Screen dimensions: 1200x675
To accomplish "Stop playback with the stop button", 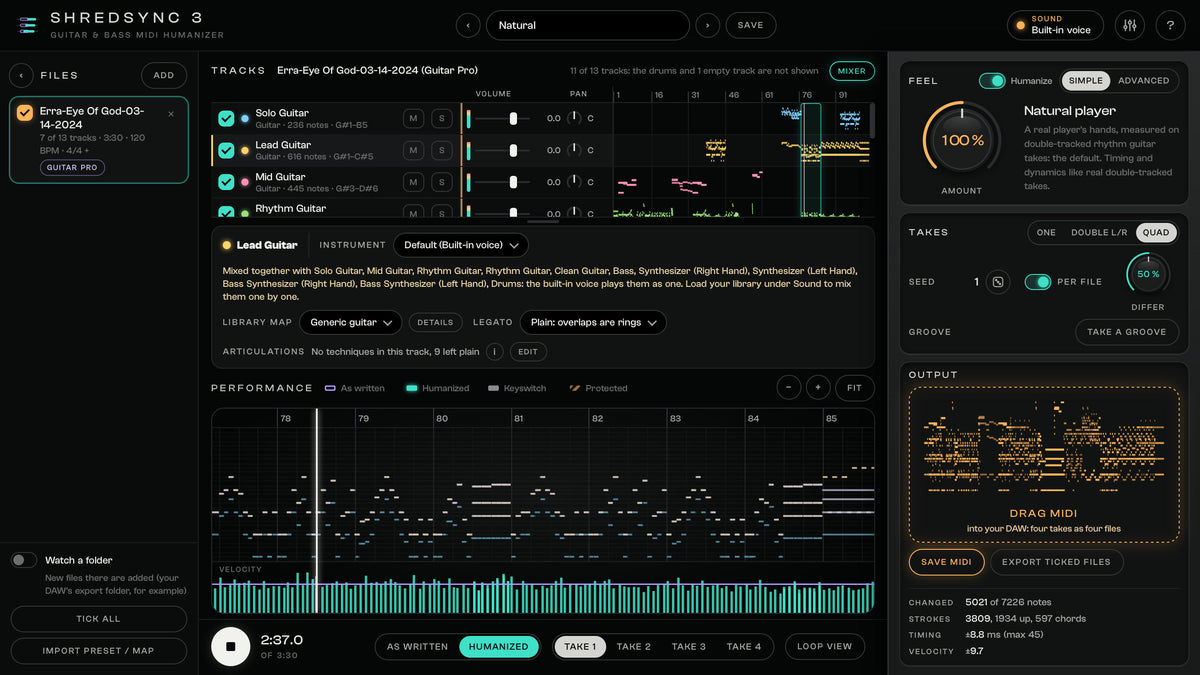I will (230, 646).
